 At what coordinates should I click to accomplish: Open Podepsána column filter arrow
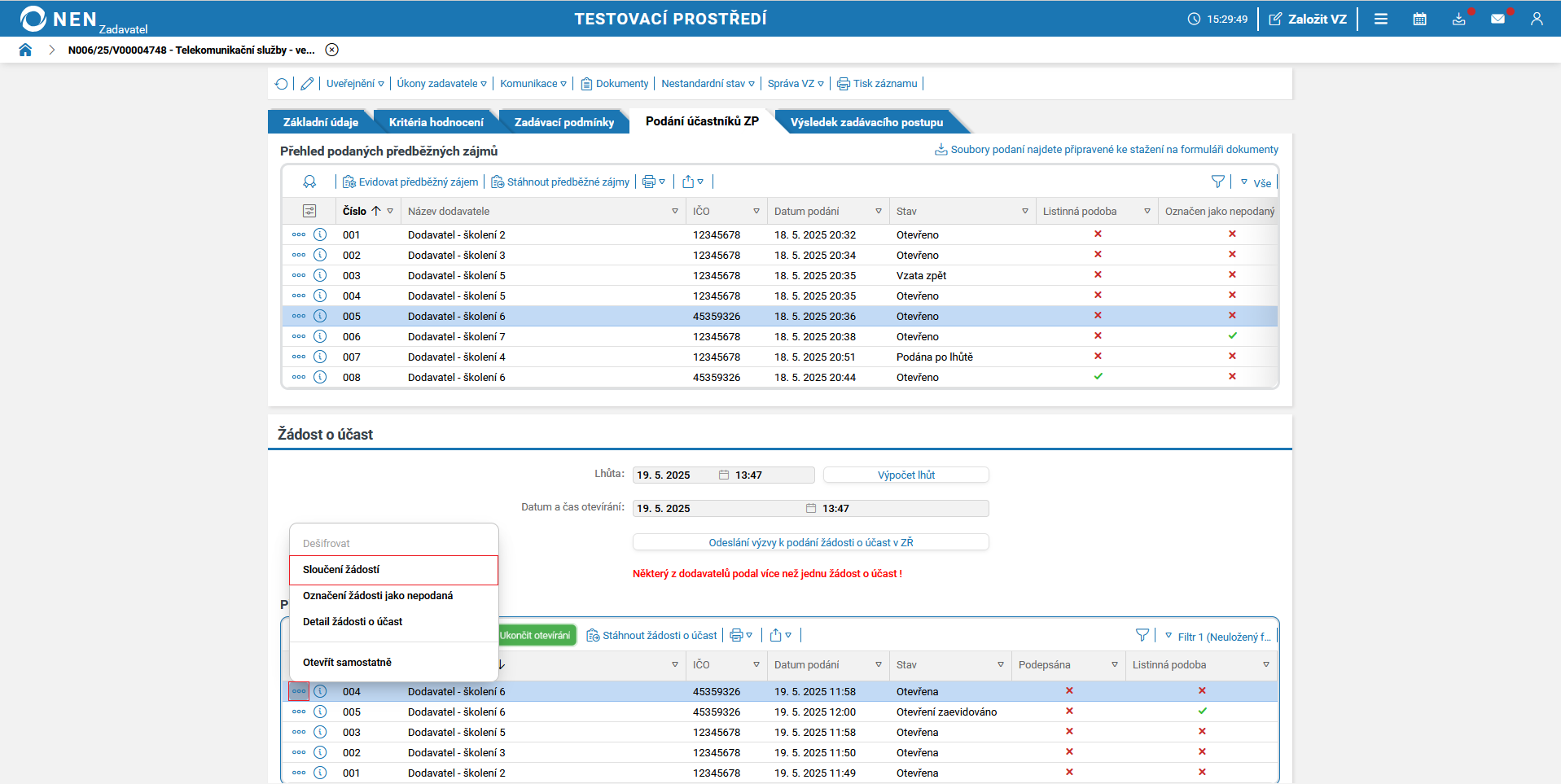[x=1115, y=664]
